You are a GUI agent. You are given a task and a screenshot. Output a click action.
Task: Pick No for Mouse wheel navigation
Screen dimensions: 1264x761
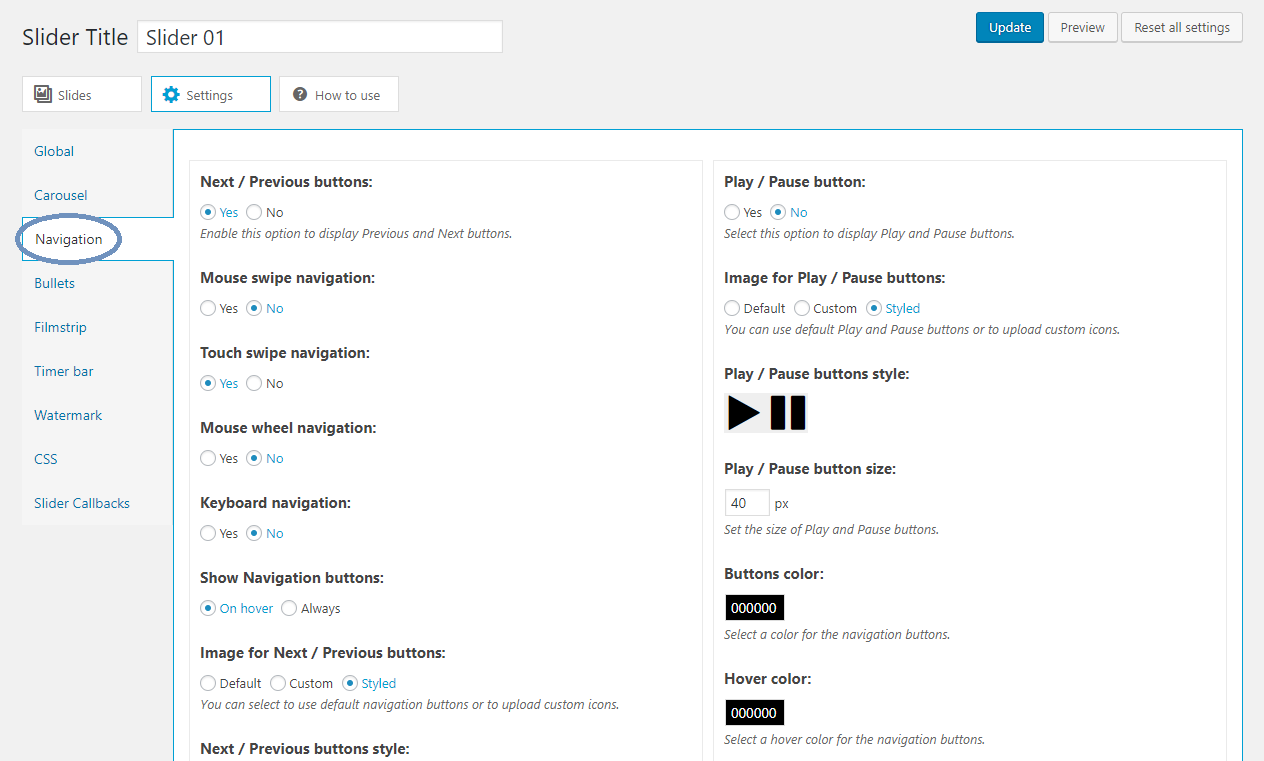click(254, 458)
